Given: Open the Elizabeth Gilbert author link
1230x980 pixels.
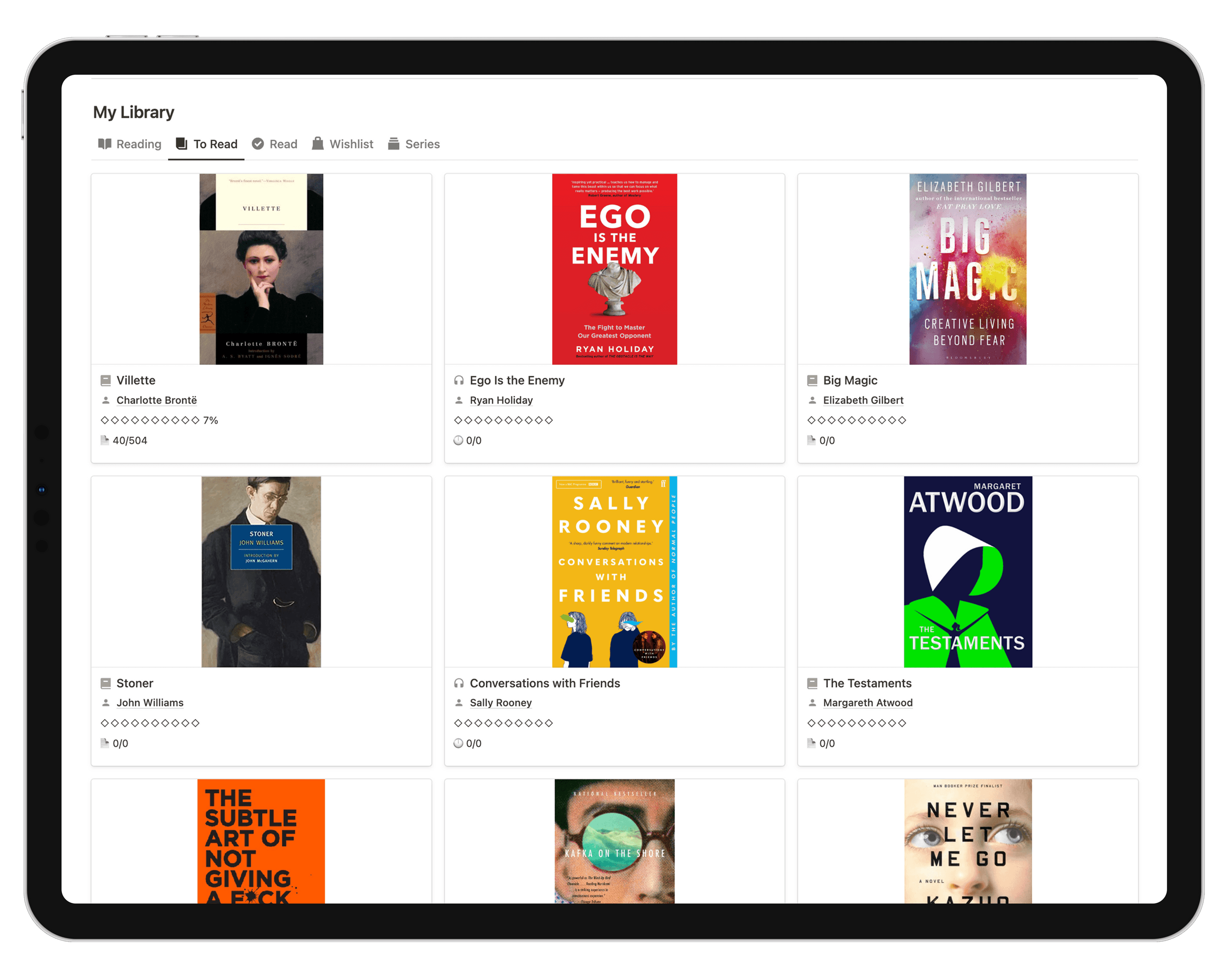Looking at the screenshot, I should (x=863, y=400).
